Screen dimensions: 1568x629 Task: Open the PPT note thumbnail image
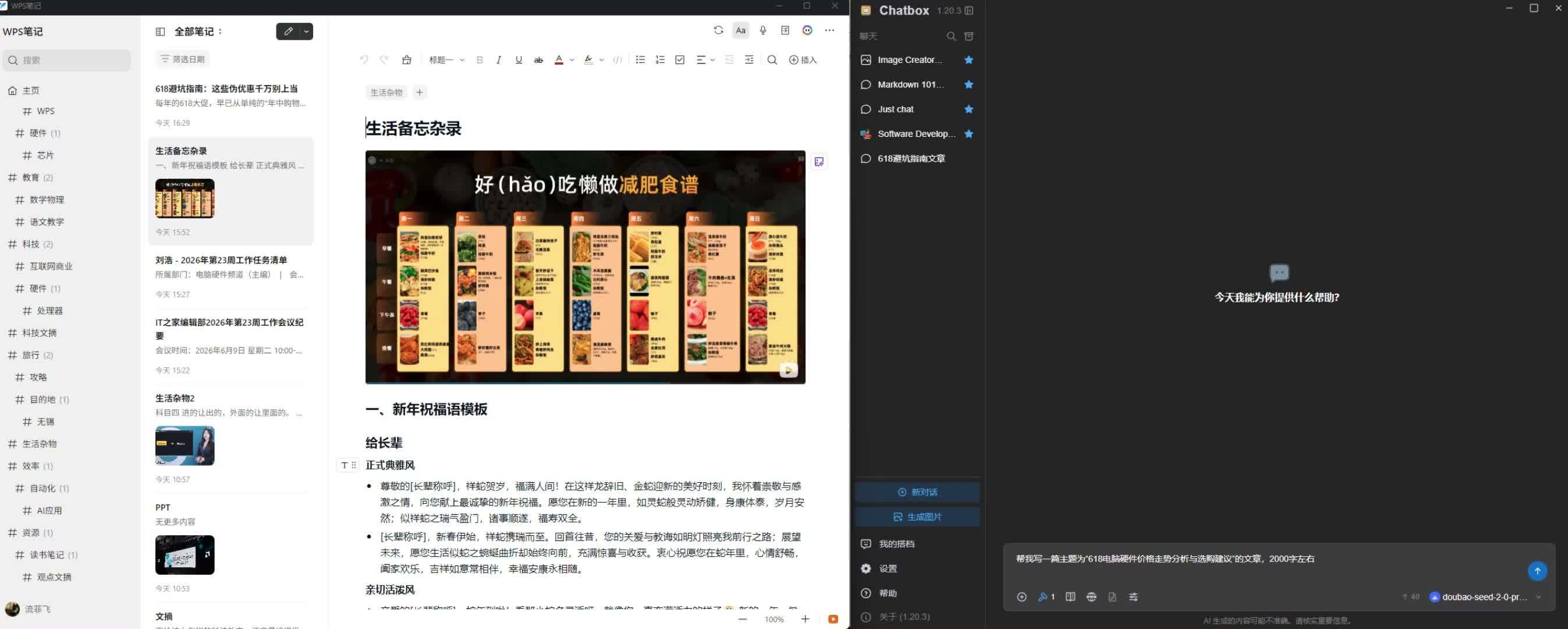point(185,554)
